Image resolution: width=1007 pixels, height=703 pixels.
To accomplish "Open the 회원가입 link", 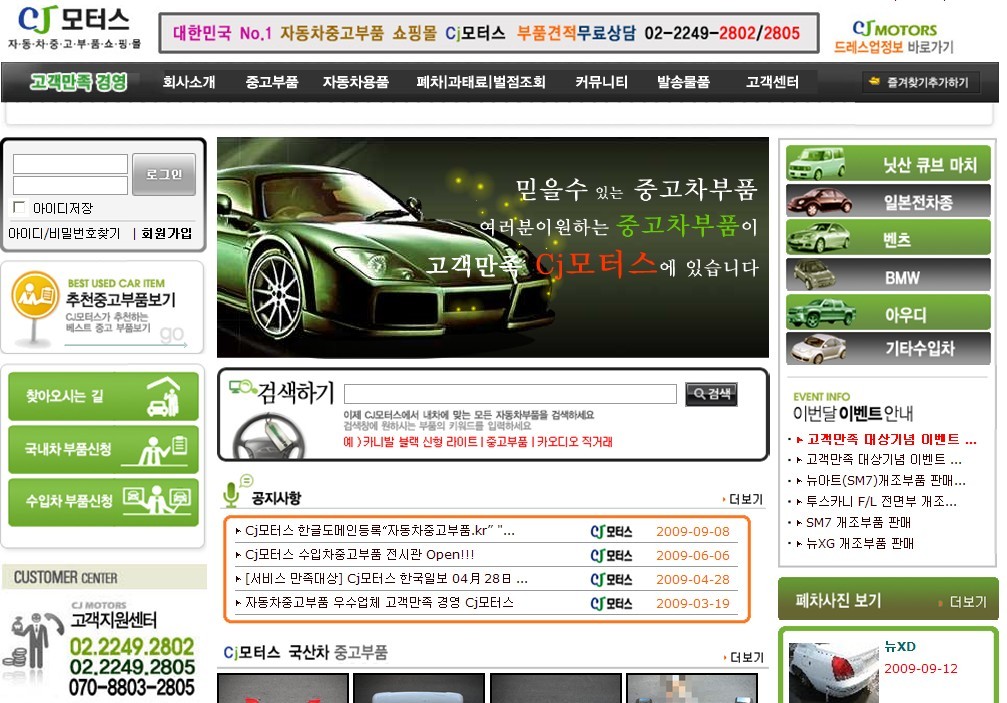I will click(167, 234).
